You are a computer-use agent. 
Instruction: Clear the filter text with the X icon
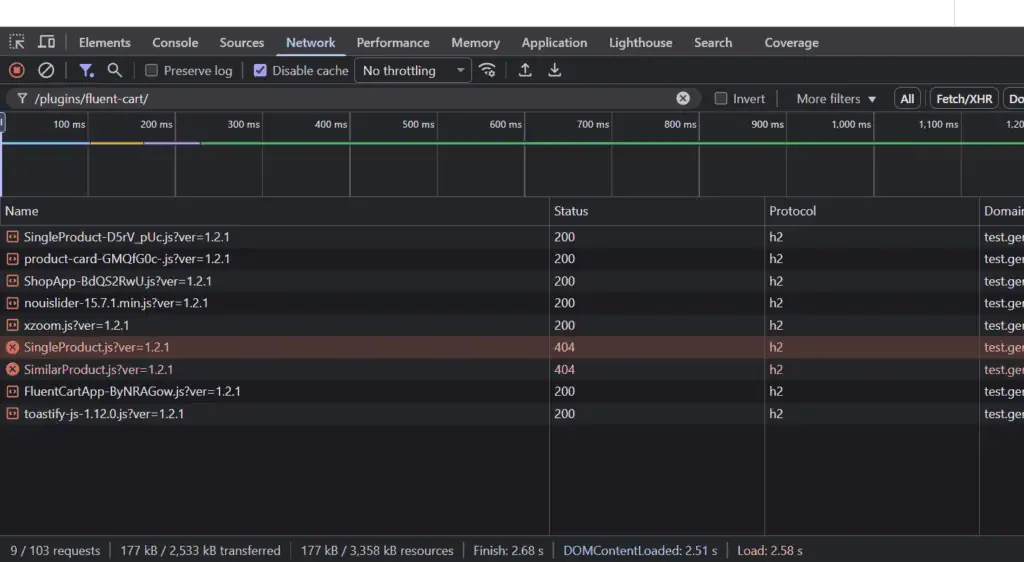point(683,98)
